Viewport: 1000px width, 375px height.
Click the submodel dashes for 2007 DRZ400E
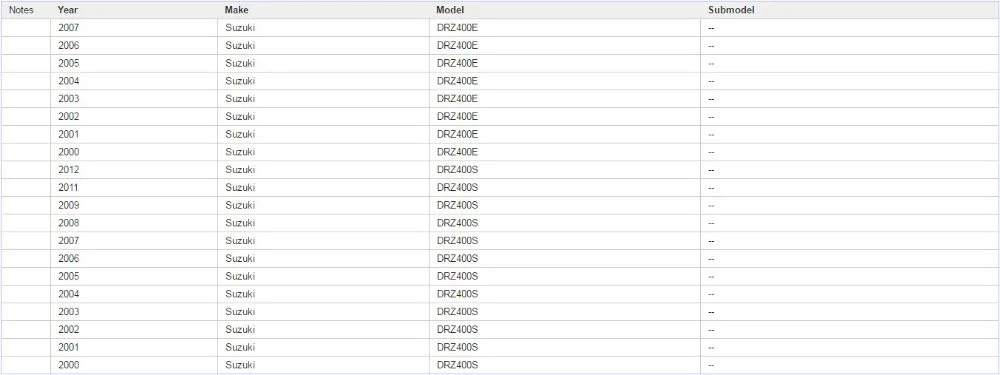[x=711, y=28]
